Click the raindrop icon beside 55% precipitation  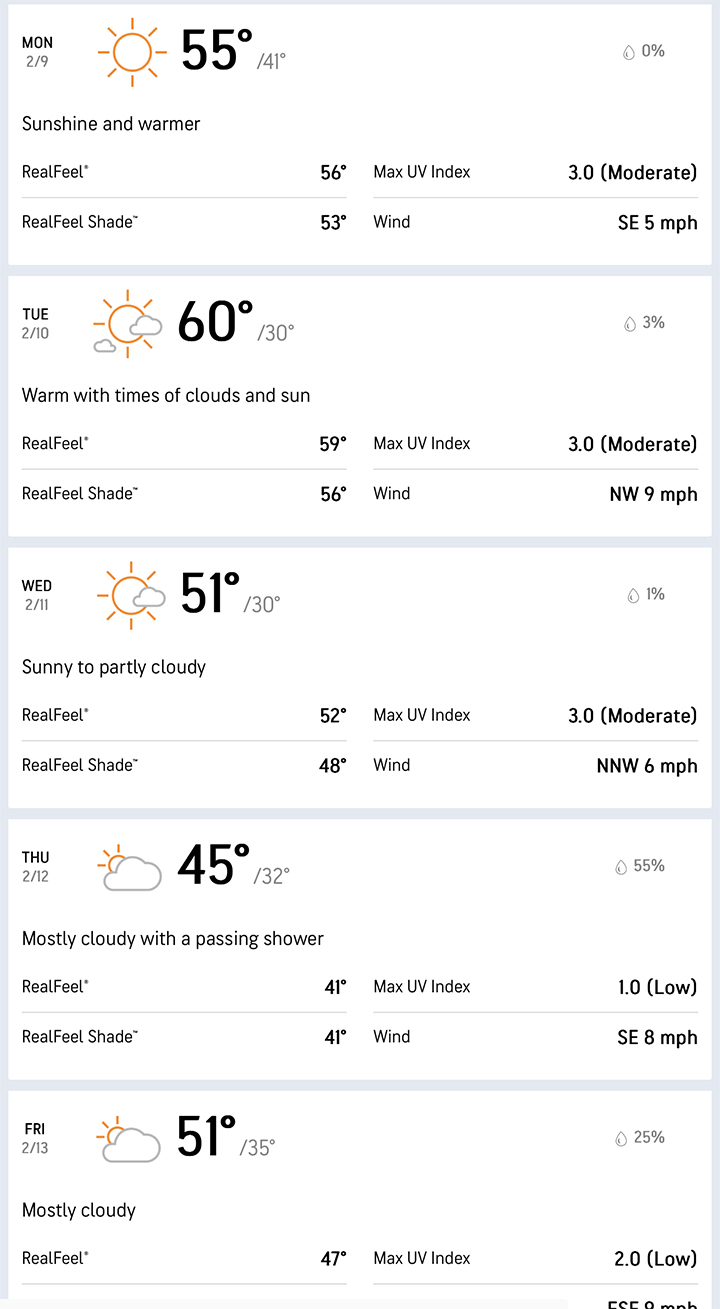(621, 867)
